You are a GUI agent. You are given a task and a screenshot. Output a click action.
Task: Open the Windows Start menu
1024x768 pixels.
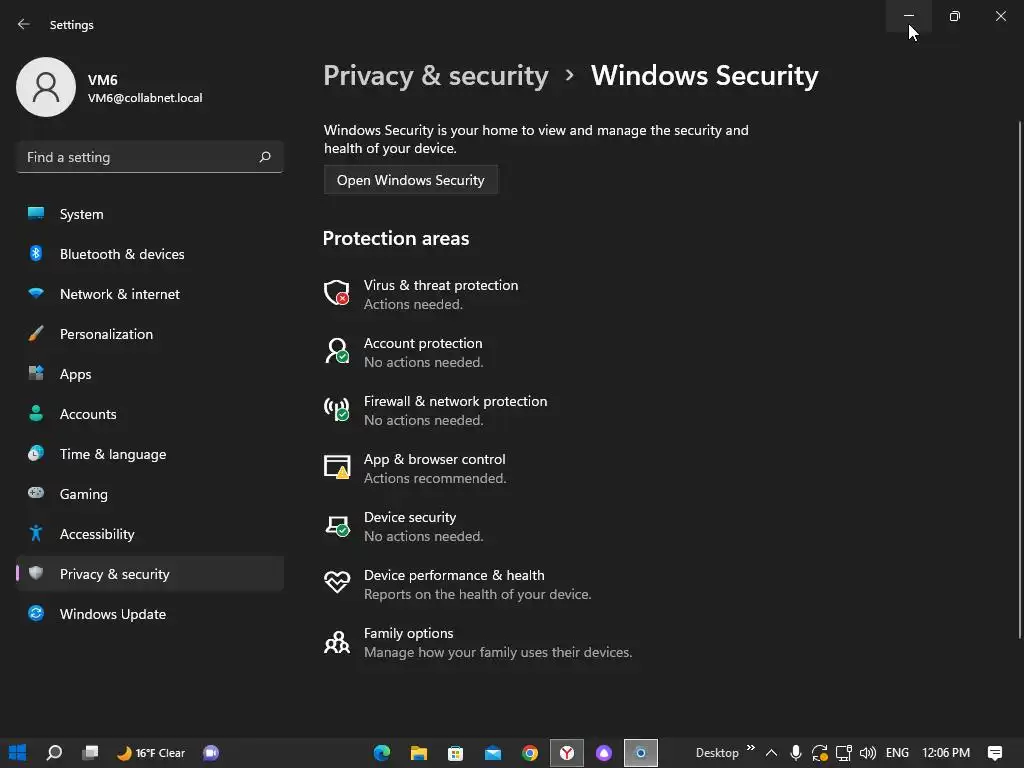pos(17,752)
